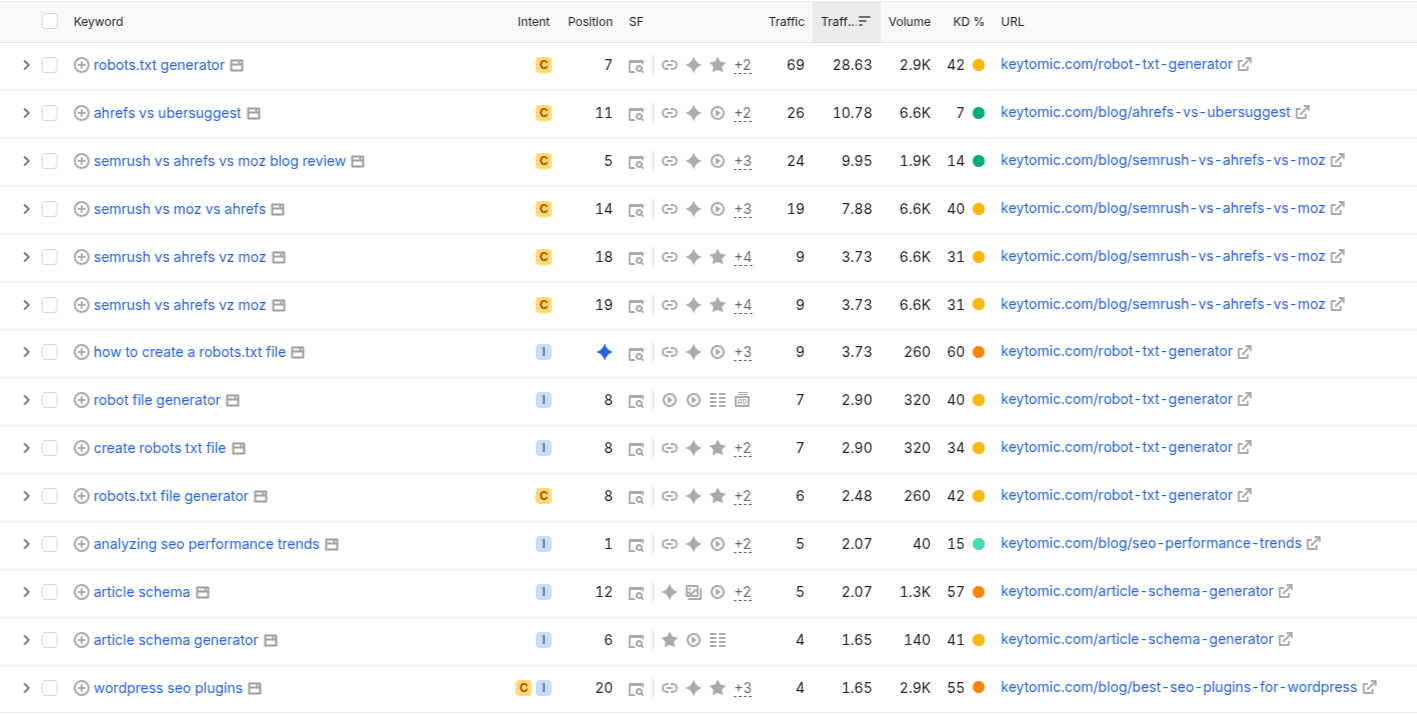
Task: Check the box for article schema generator
Action: tap(50, 640)
